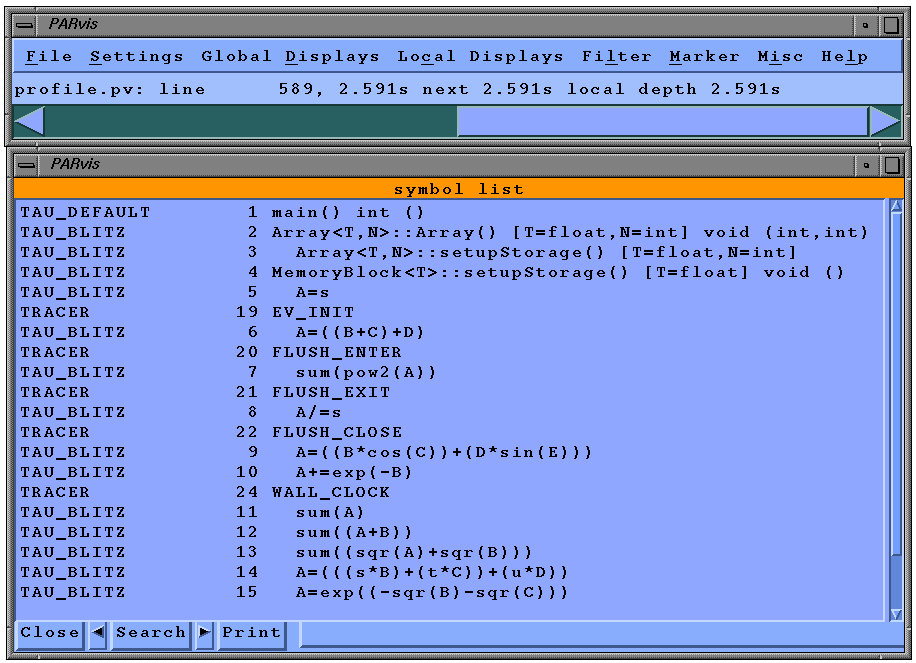Click the left arrow of the time scrollbar
This screenshot has width=916, height=663.
click(x=29, y=121)
